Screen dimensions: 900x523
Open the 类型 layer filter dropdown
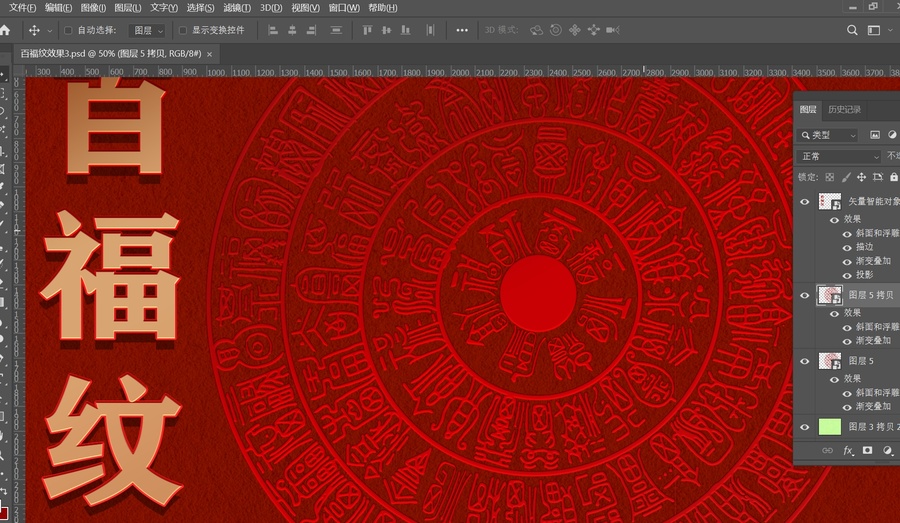(827, 135)
